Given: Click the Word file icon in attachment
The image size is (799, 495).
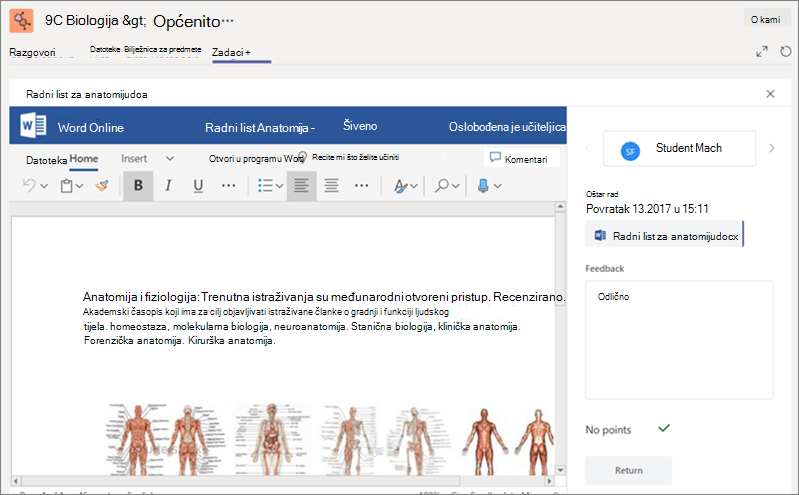Looking at the screenshot, I should click(x=600, y=236).
